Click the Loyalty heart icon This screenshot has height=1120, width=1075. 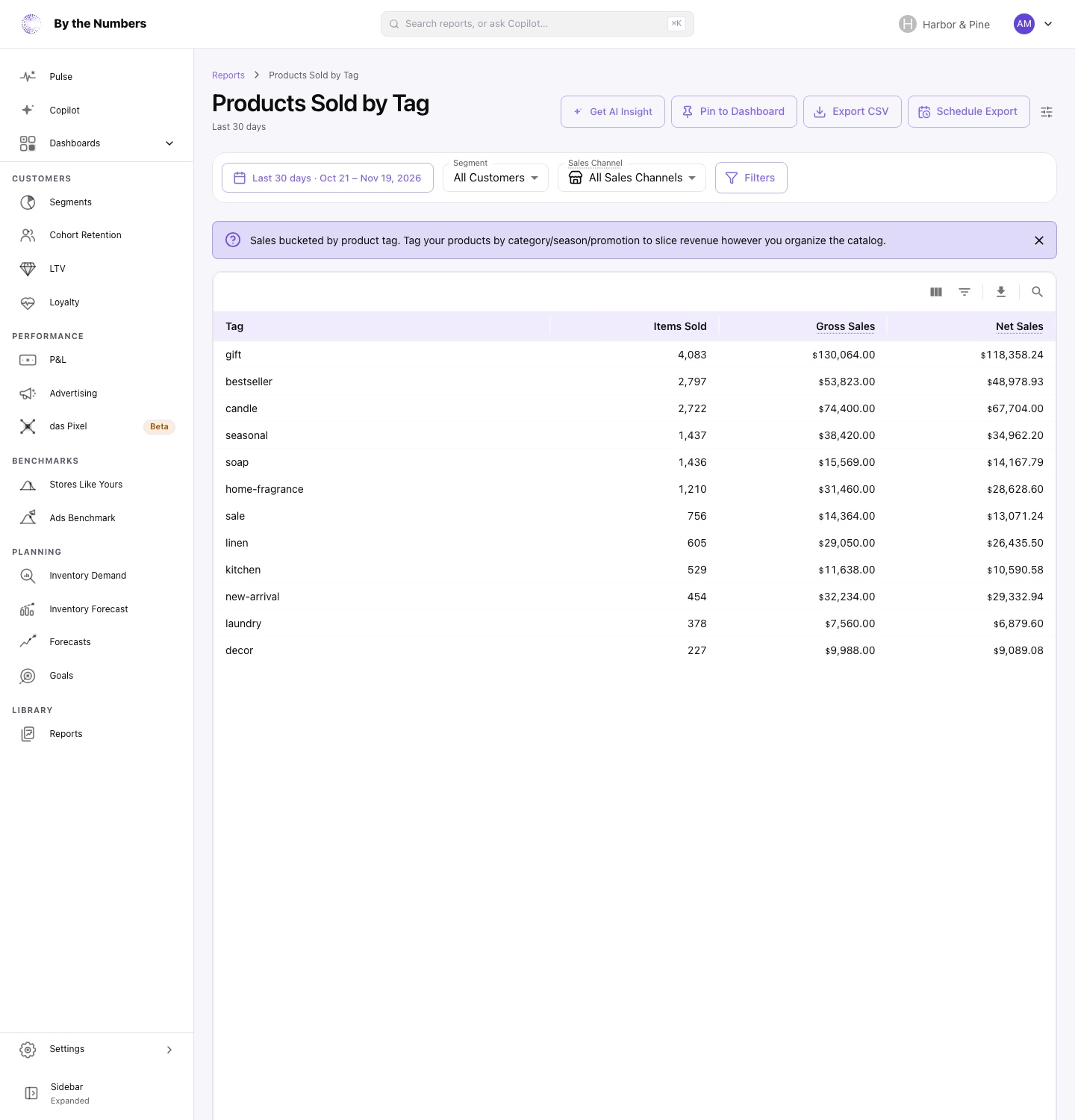pos(28,302)
